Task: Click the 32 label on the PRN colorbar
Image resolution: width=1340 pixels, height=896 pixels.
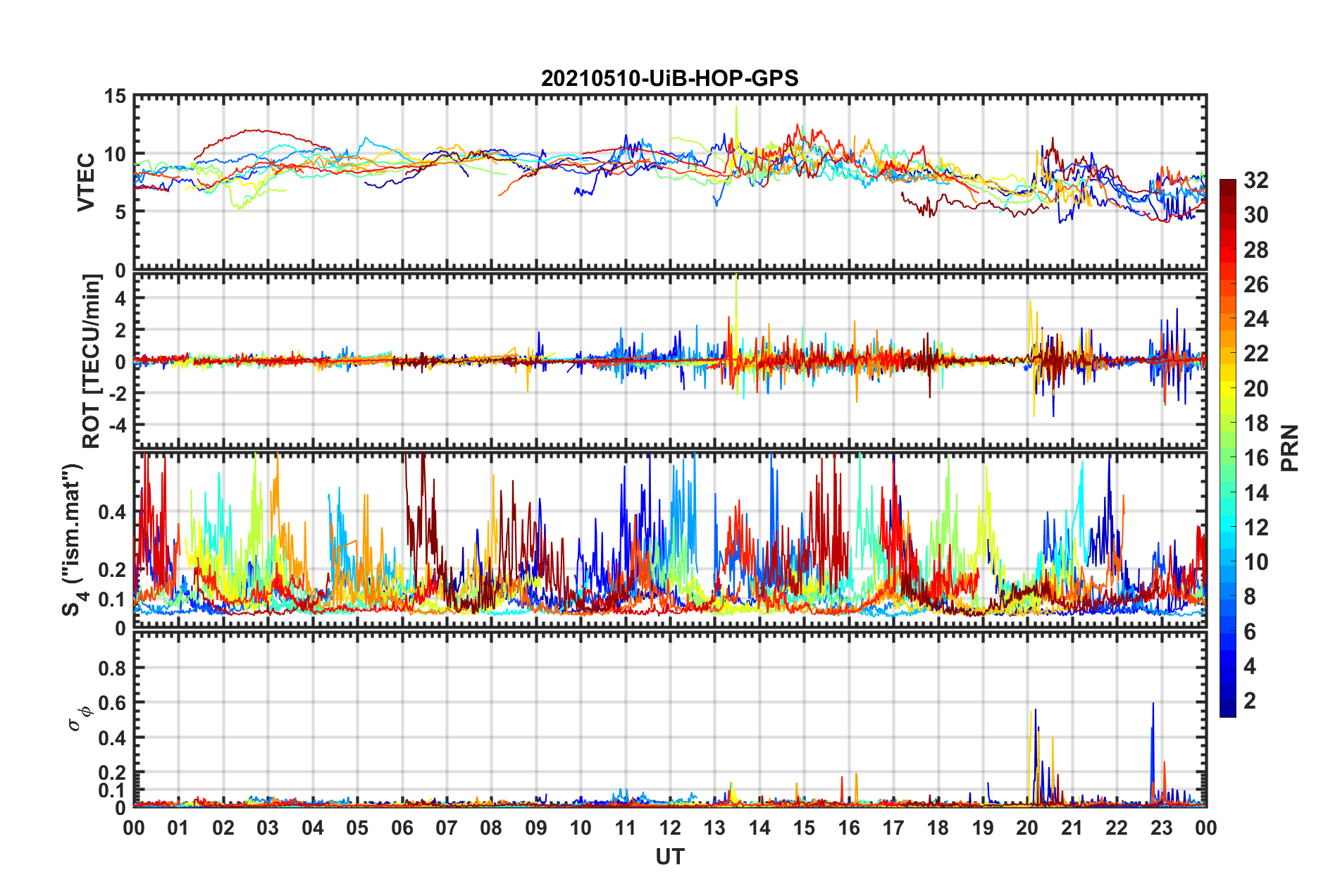Action: (x=1256, y=180)
